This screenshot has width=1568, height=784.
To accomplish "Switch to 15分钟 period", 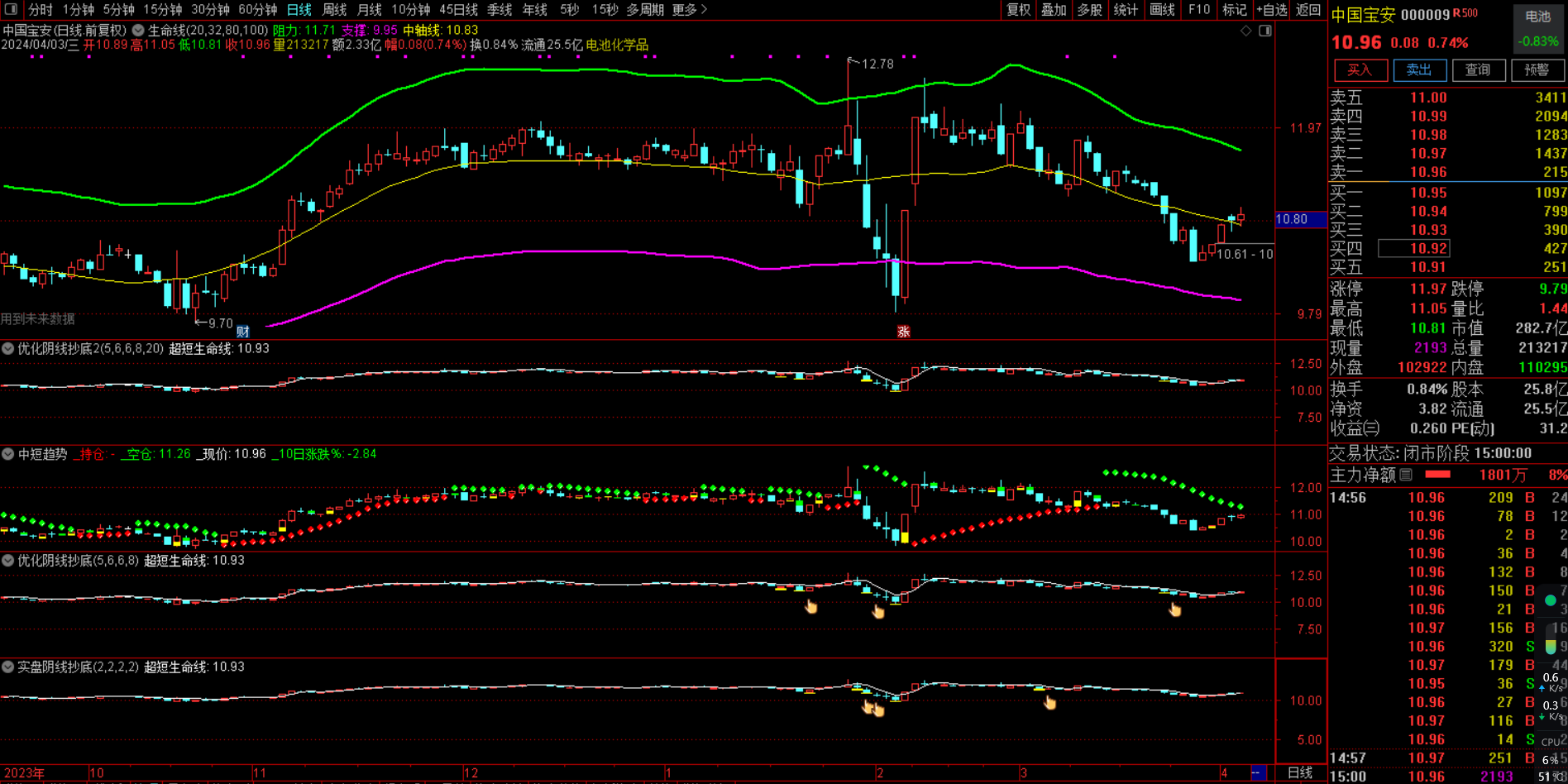I will coord(162,9).
